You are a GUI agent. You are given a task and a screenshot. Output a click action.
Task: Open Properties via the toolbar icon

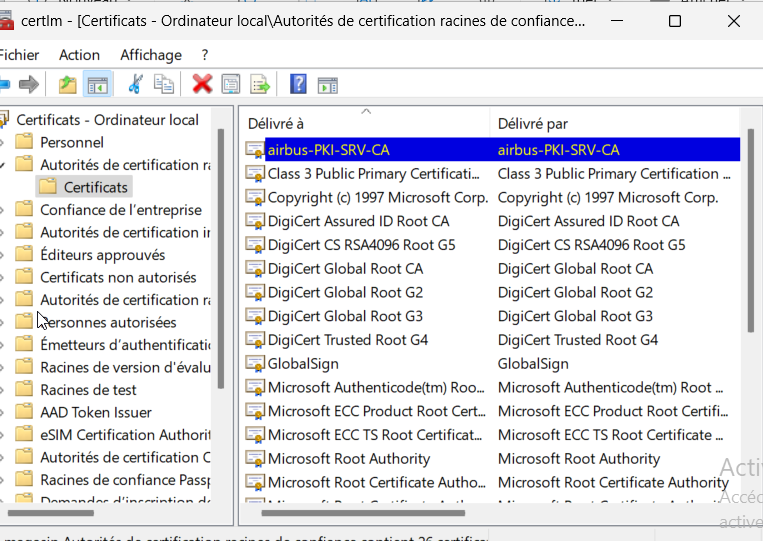tap(231, 84)
